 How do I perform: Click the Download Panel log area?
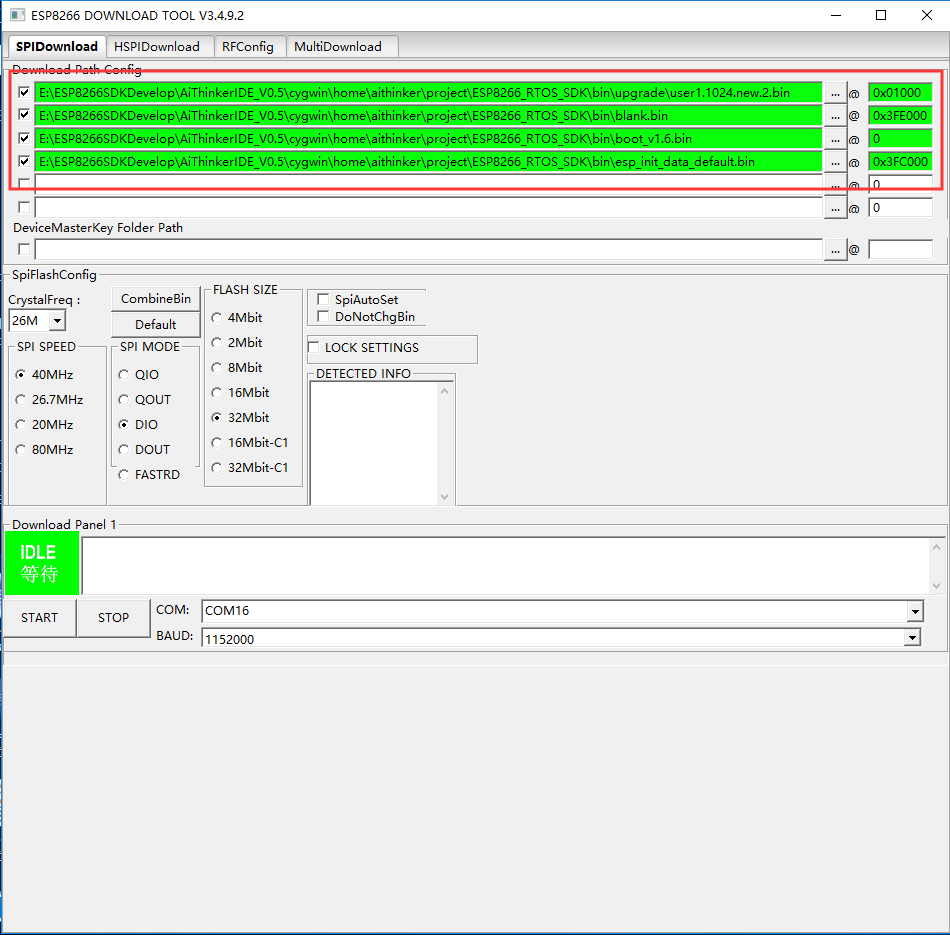click(x=507, y=565)
